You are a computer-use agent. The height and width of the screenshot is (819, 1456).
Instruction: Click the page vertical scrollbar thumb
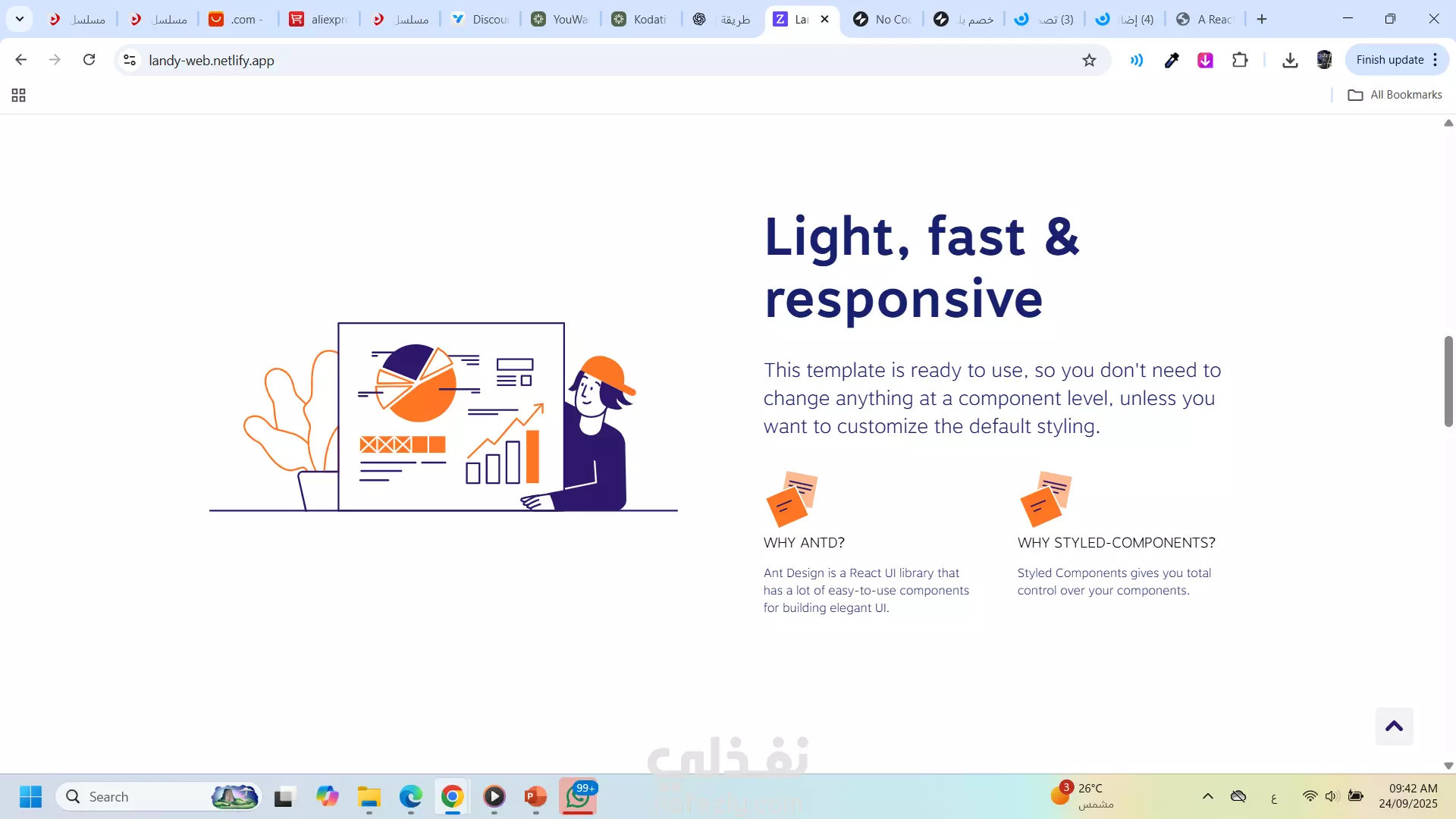coord(1448,381)
